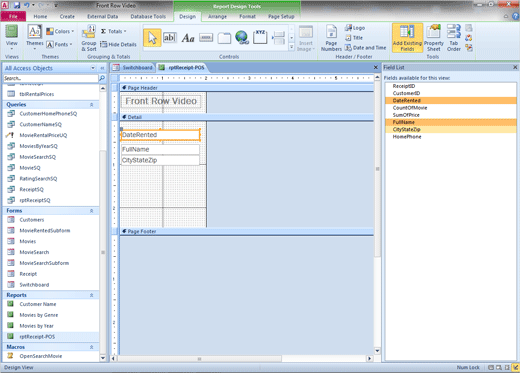520x373 pixels.
Task: Insert a Logo in the header
Action: (355, 28)
